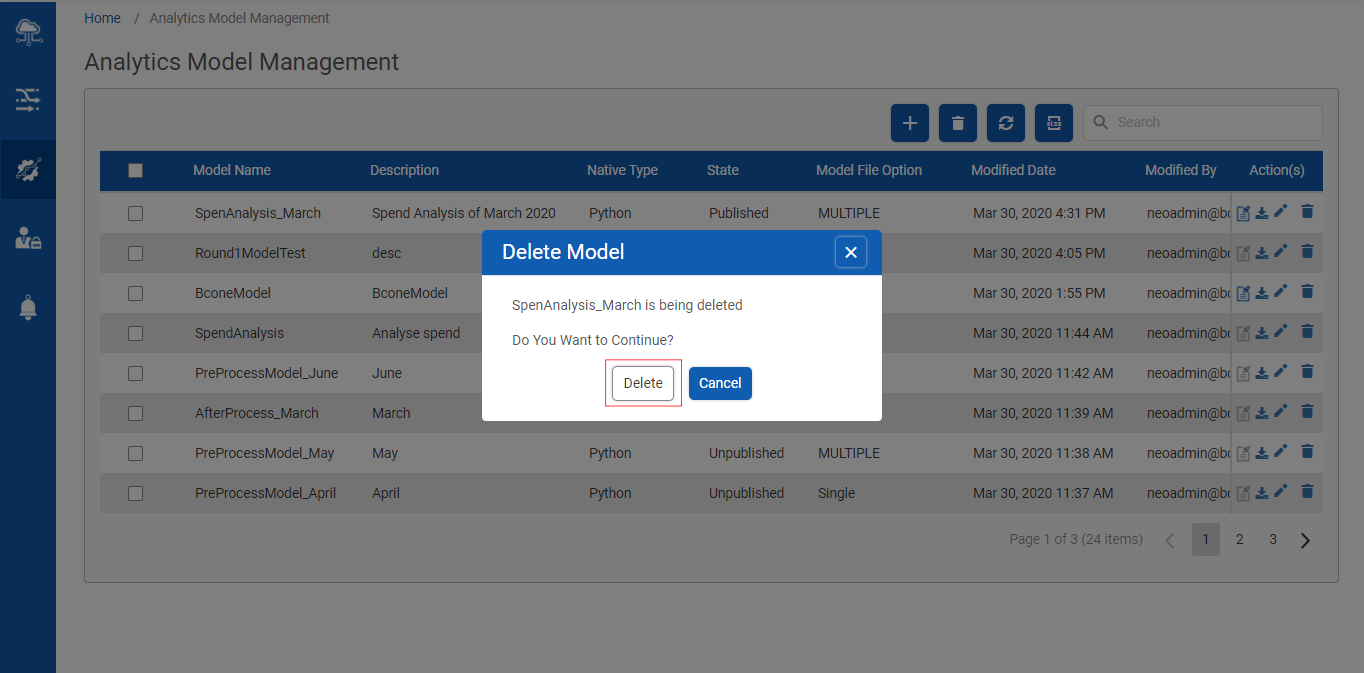
Task: Go to the Home breadcrumb link
Action: (102, 18)
